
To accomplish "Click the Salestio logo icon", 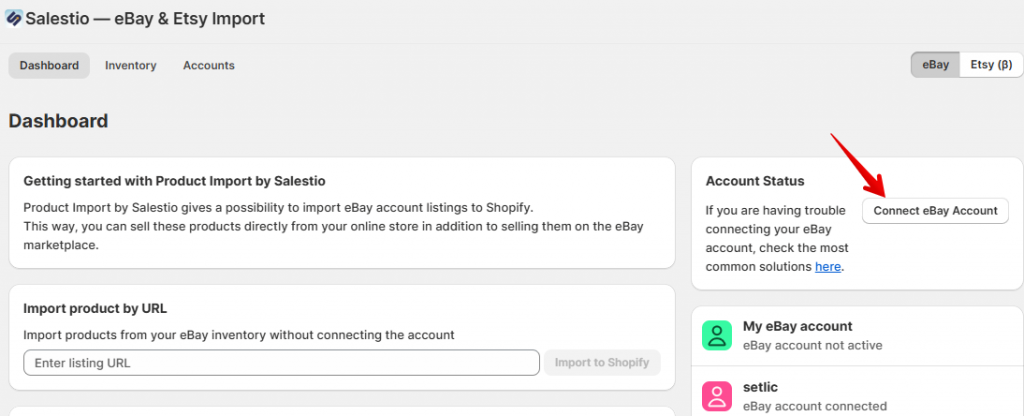I will 14,18.
